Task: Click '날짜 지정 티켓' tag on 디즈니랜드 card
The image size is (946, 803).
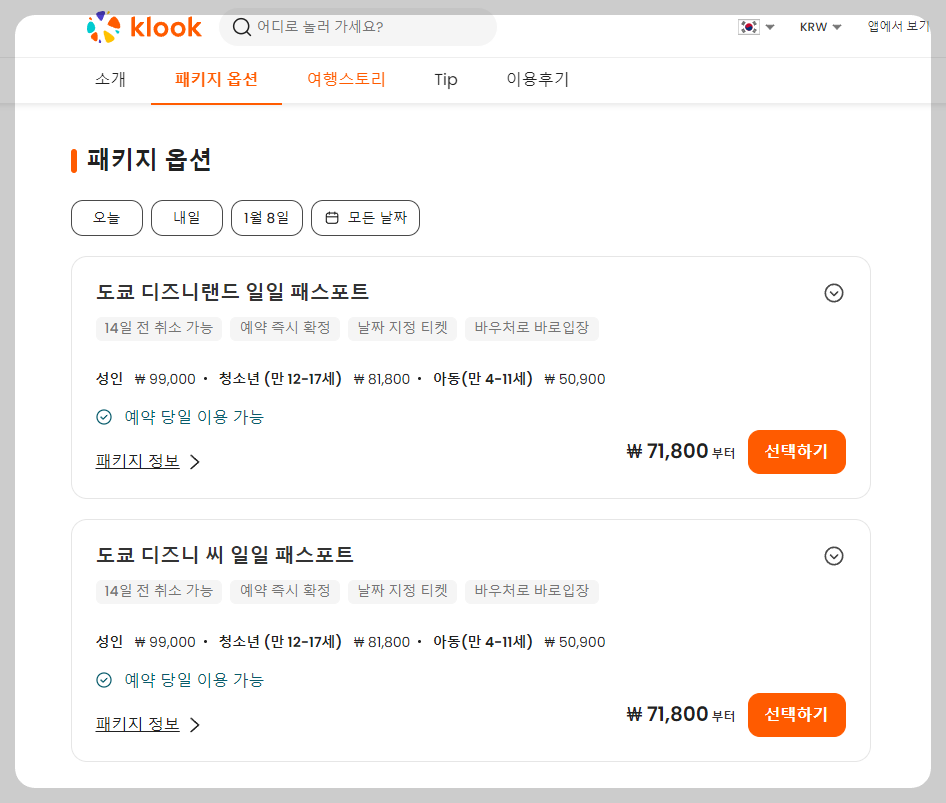Action: 402,328
